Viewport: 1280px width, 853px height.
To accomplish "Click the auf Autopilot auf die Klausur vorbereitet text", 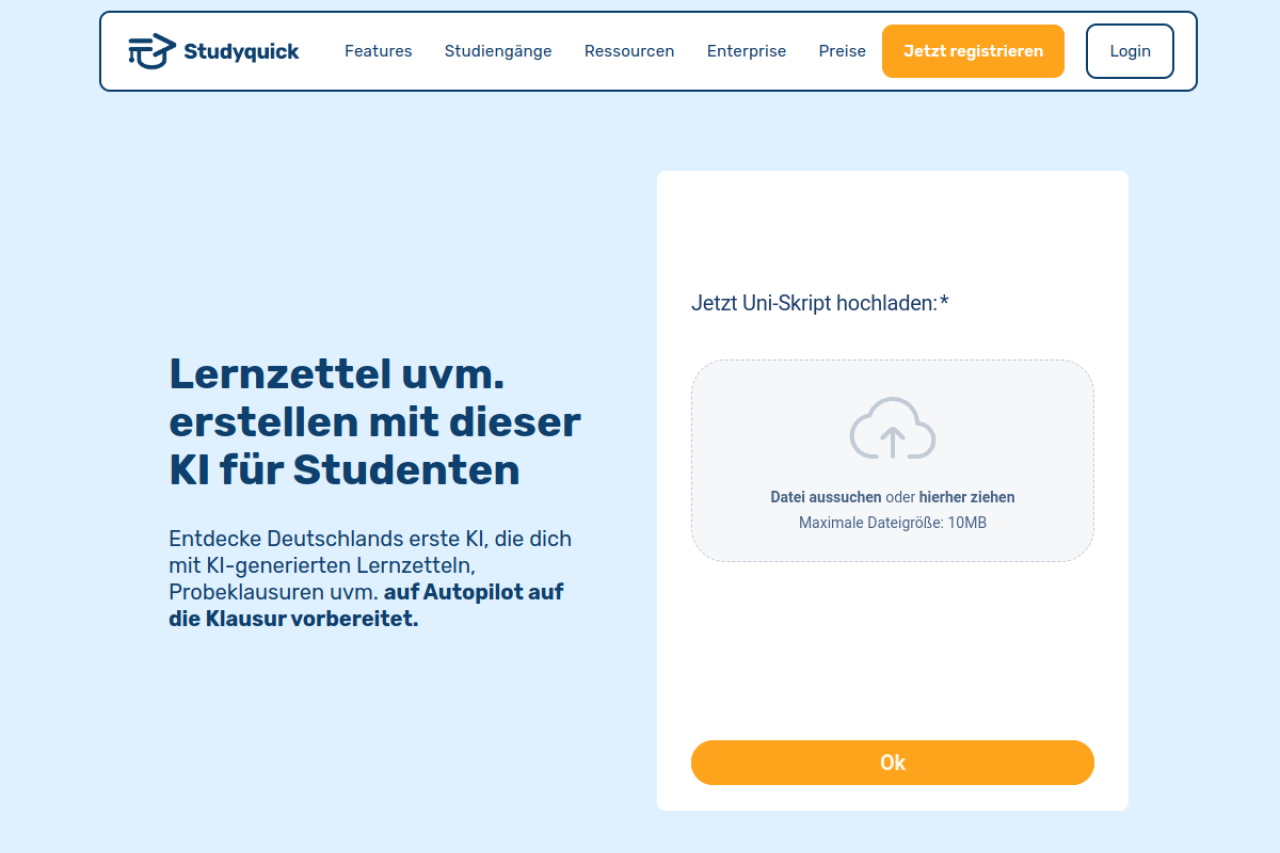I will [366, 605].
